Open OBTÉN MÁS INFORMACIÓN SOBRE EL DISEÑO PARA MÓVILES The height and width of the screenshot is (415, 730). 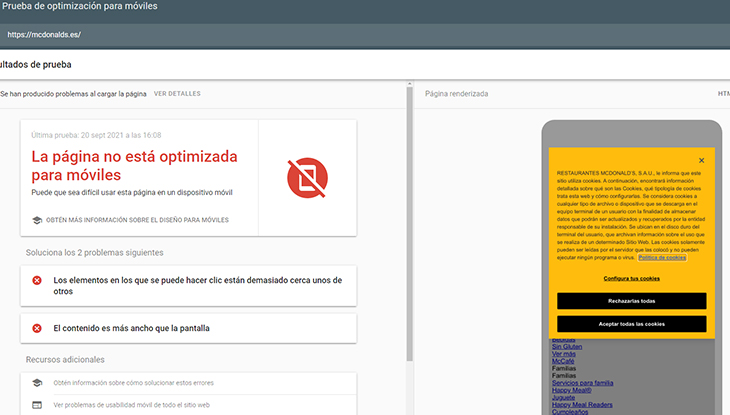[x=137, y=220]
